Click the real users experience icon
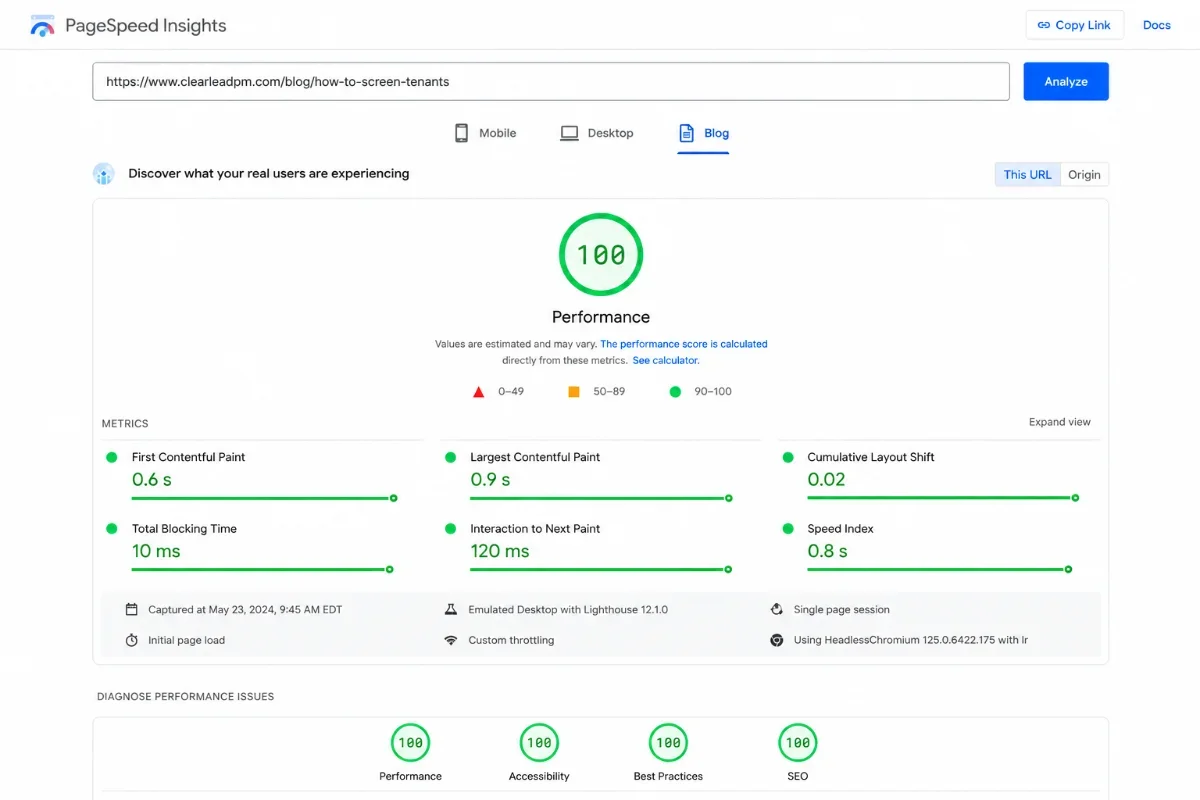Image resolution: width=1200 pixels, height=800 pixels. click(x=104, y=174)
